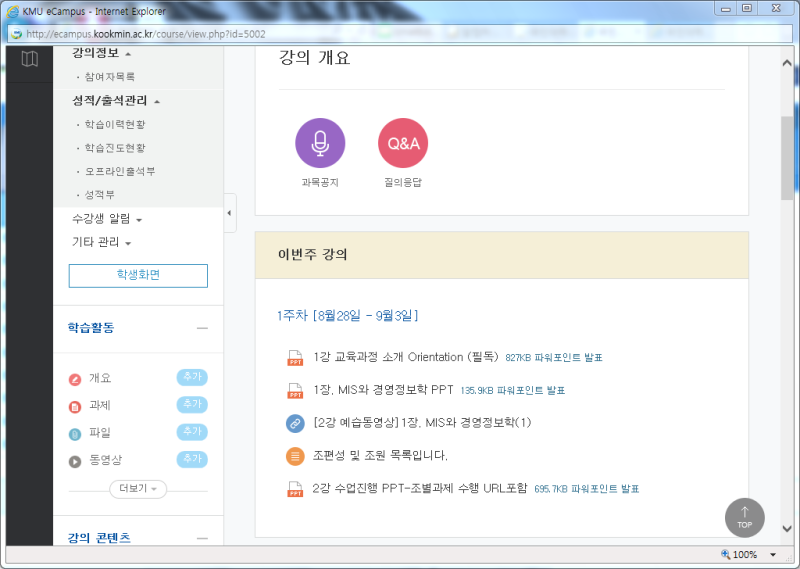Collapse the left sidebar with arrow handle
Screen dimensions: 800x569
[x=230, y=213]
